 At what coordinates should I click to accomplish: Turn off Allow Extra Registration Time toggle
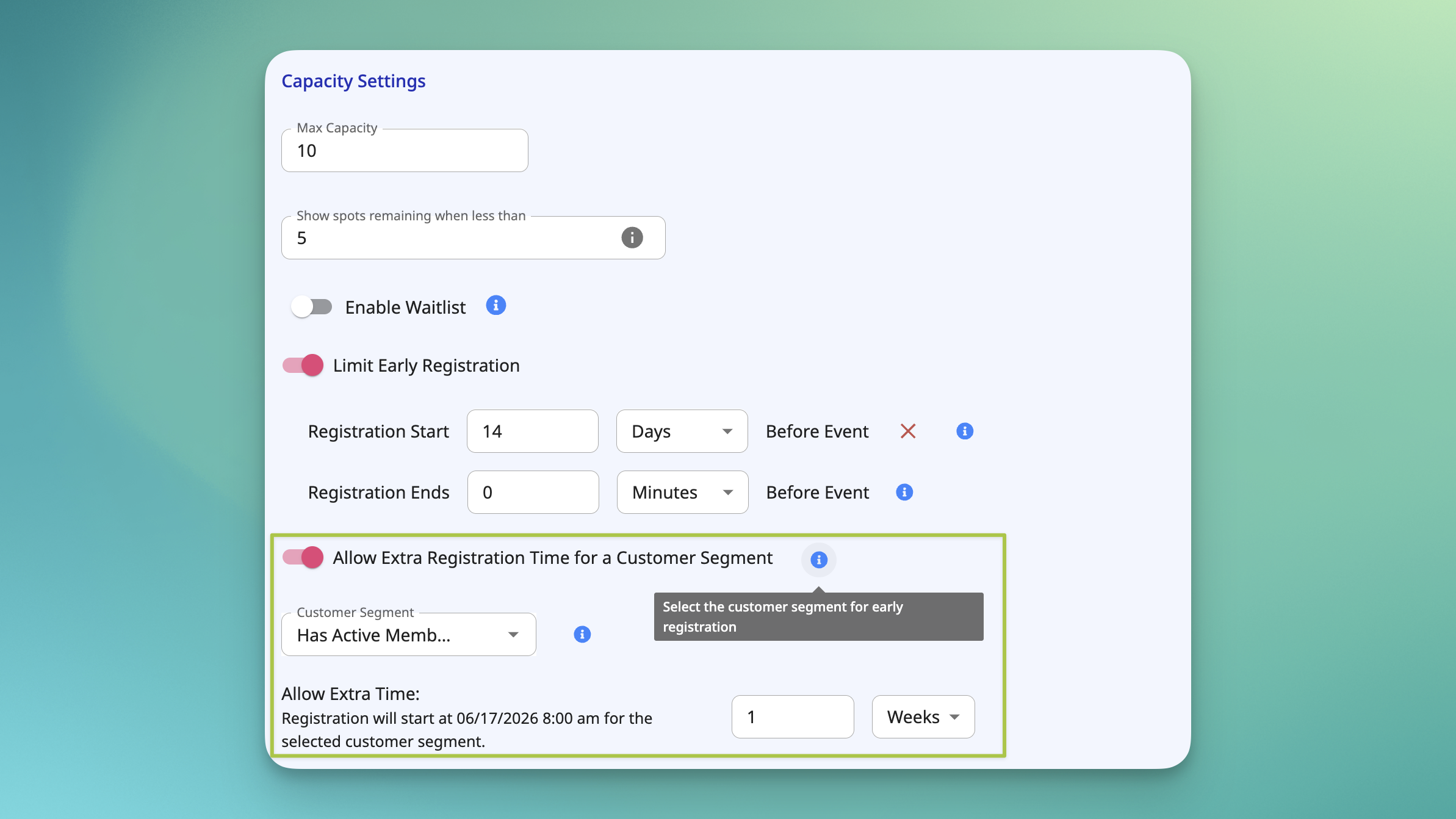pos(303,557)
